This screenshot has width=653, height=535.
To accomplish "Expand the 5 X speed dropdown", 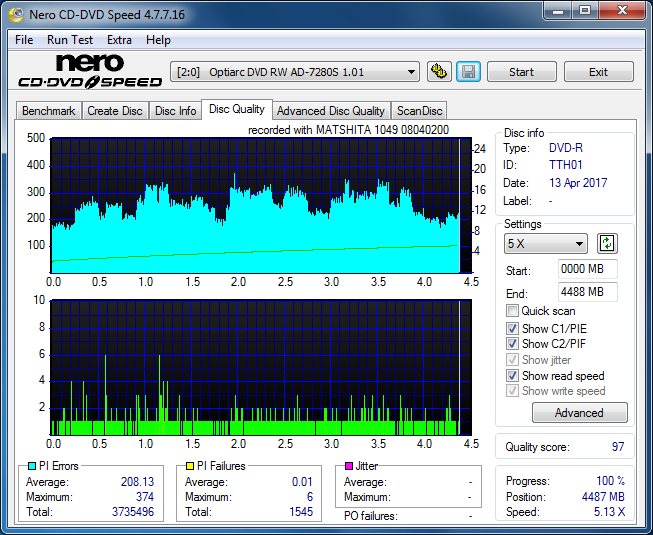I will point(546,244).
